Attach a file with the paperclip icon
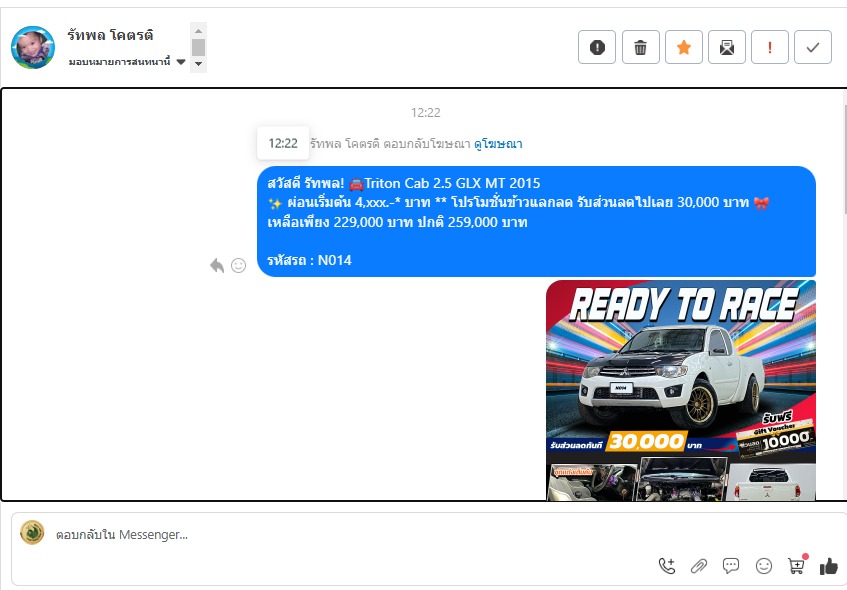847x590 pixels. coord(699,566)
